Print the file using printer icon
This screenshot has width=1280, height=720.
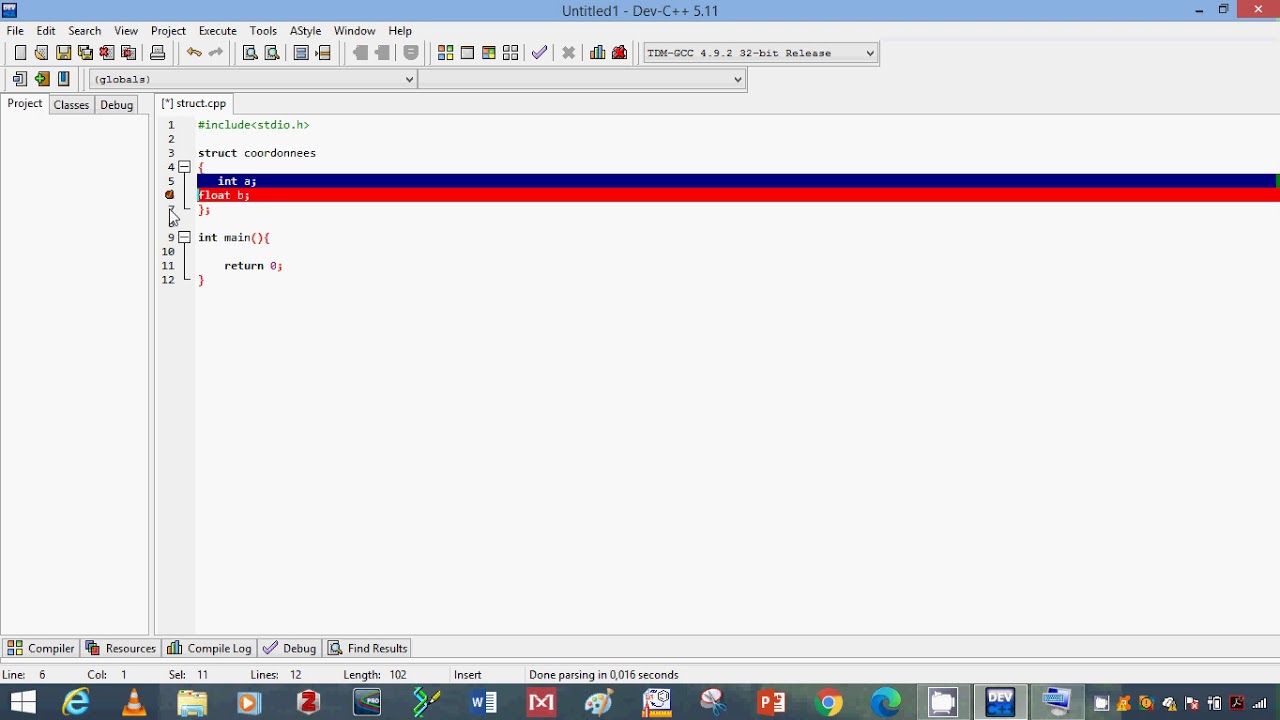(157, 53)
